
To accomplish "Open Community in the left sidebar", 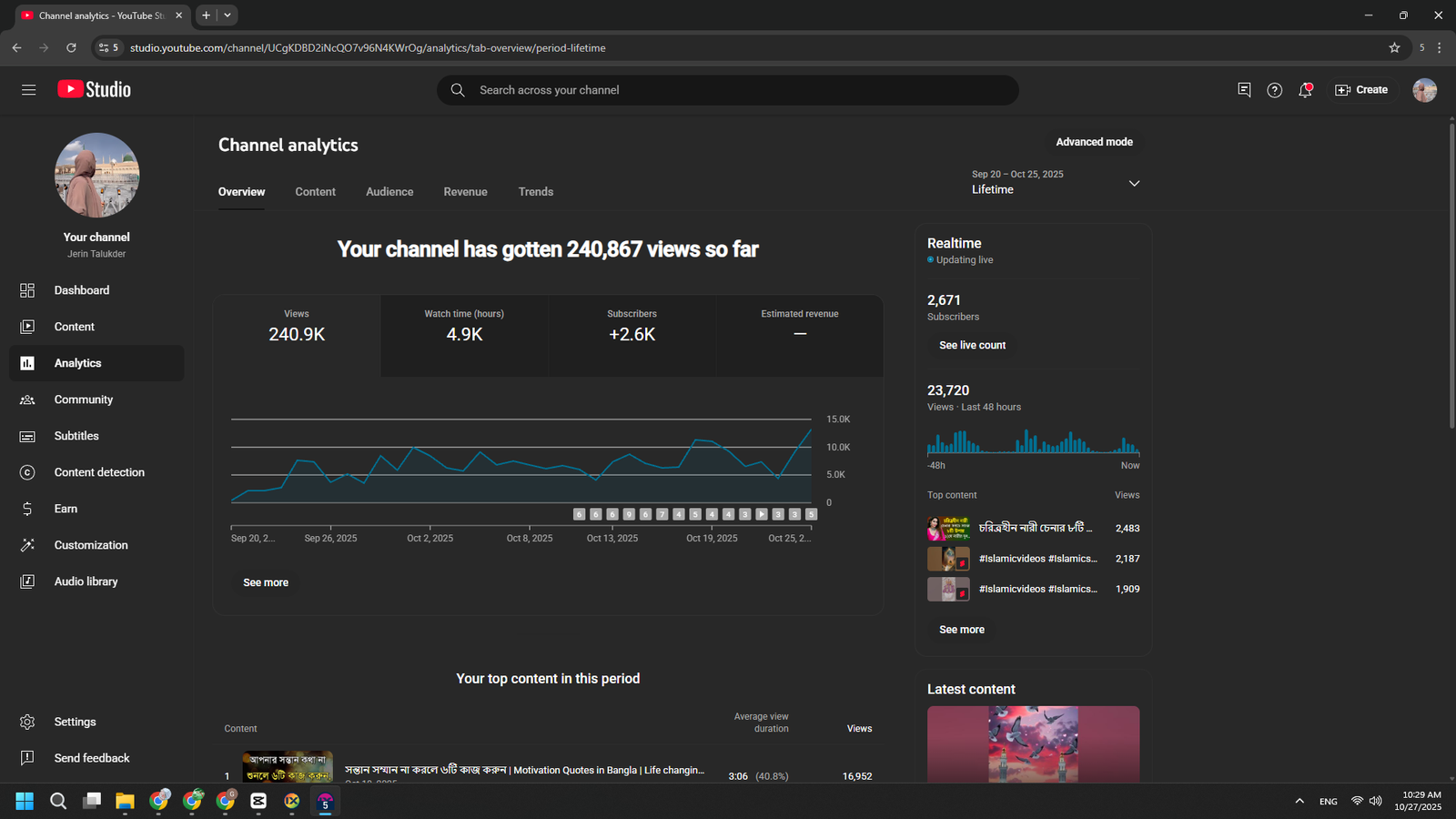I will click(x=96, y=399).
